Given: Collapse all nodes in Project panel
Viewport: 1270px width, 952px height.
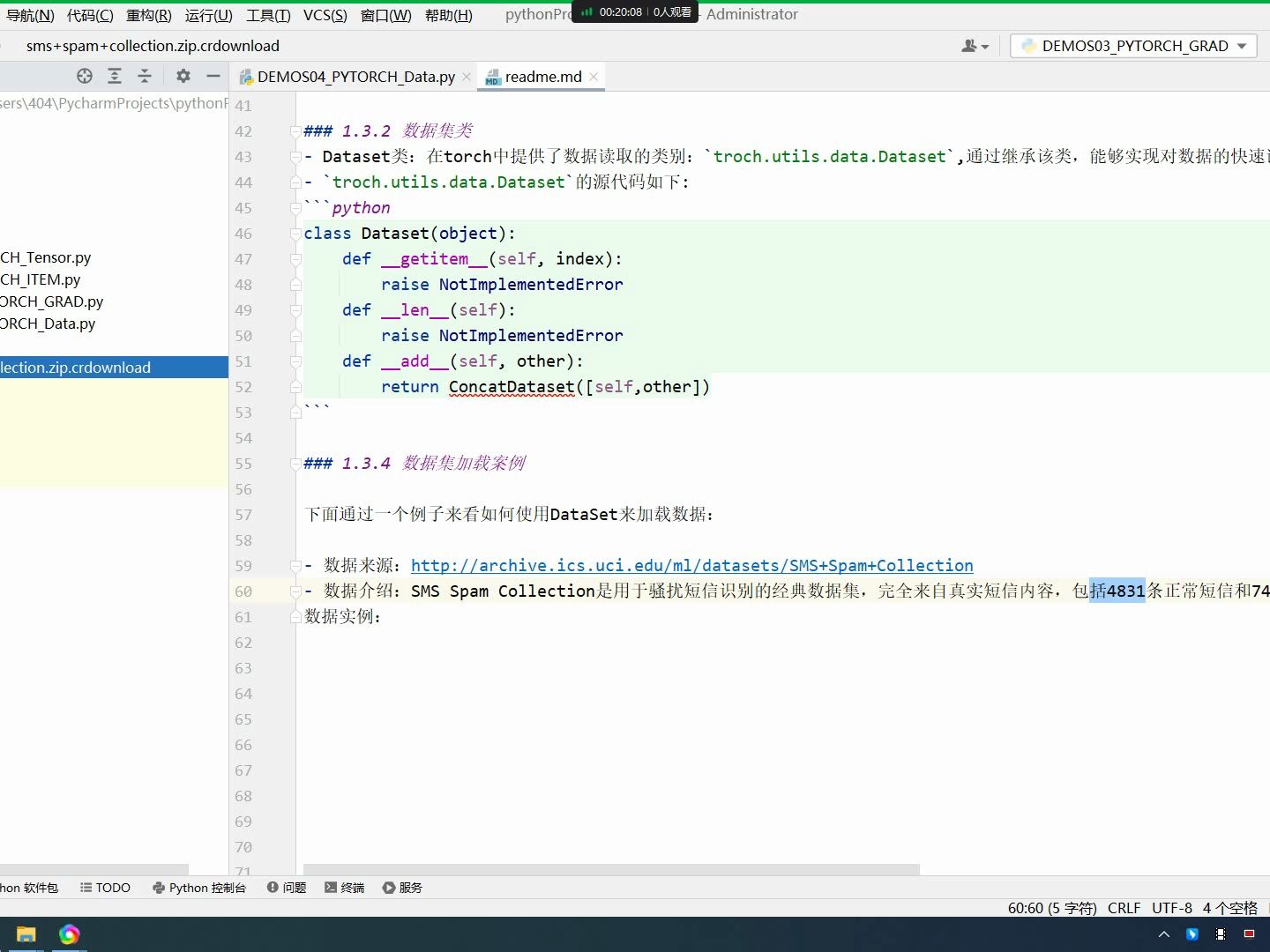Looking at the screenshot, I should tap(145, 76).
